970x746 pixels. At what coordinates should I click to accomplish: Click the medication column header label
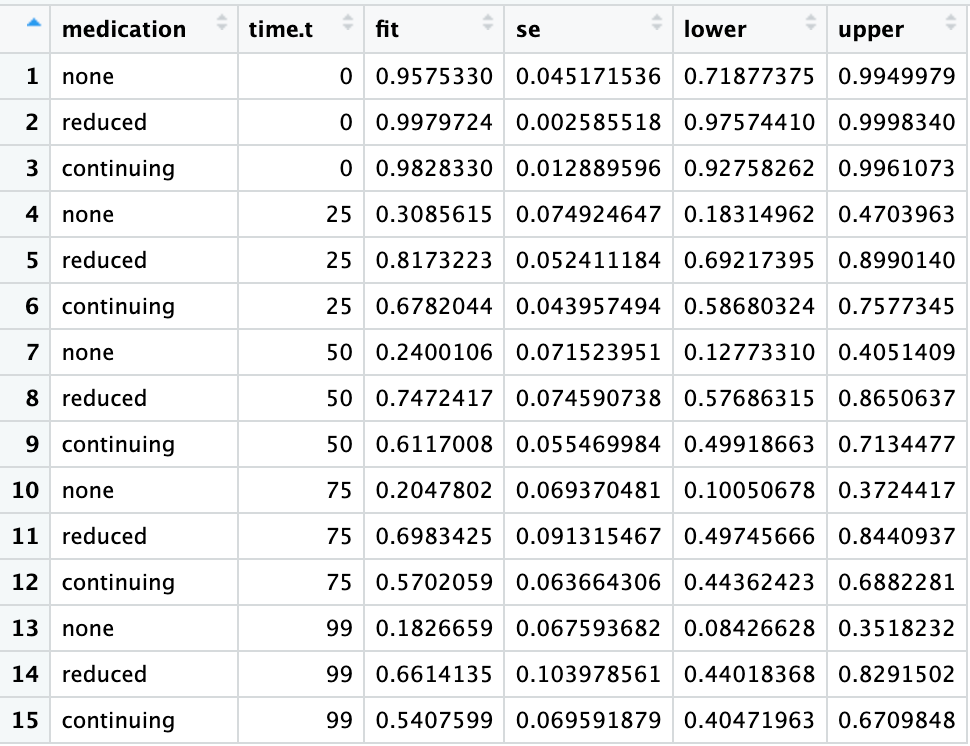click(x=124, y=29)
